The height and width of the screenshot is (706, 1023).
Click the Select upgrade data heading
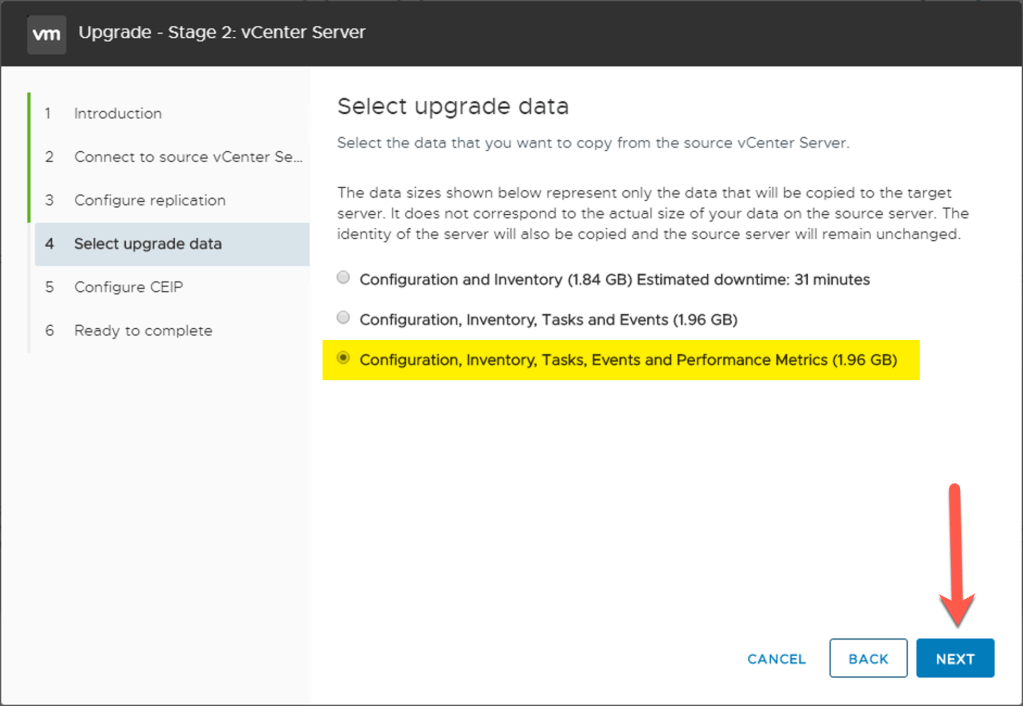click(453, 106)
